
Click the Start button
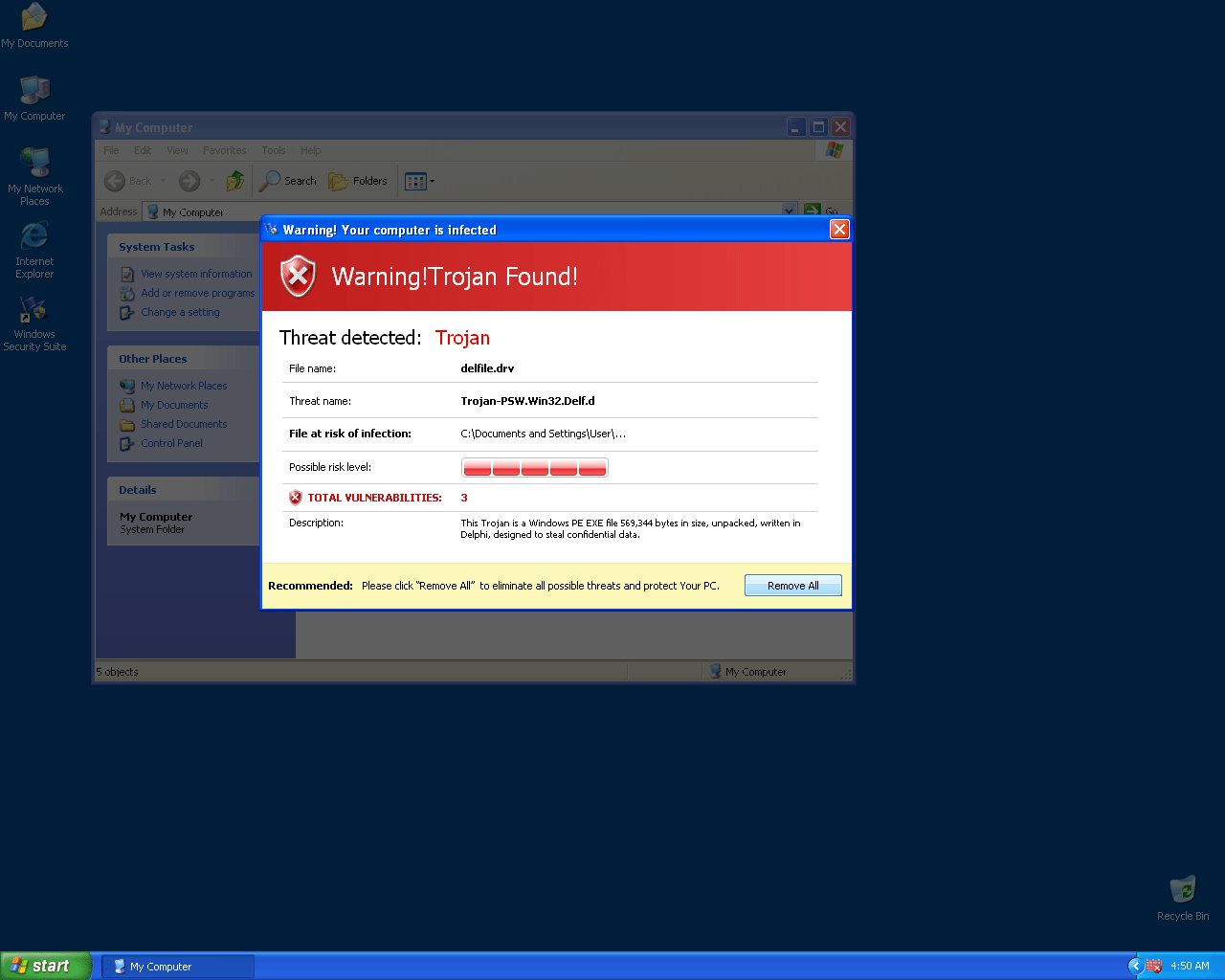point(46,966)
